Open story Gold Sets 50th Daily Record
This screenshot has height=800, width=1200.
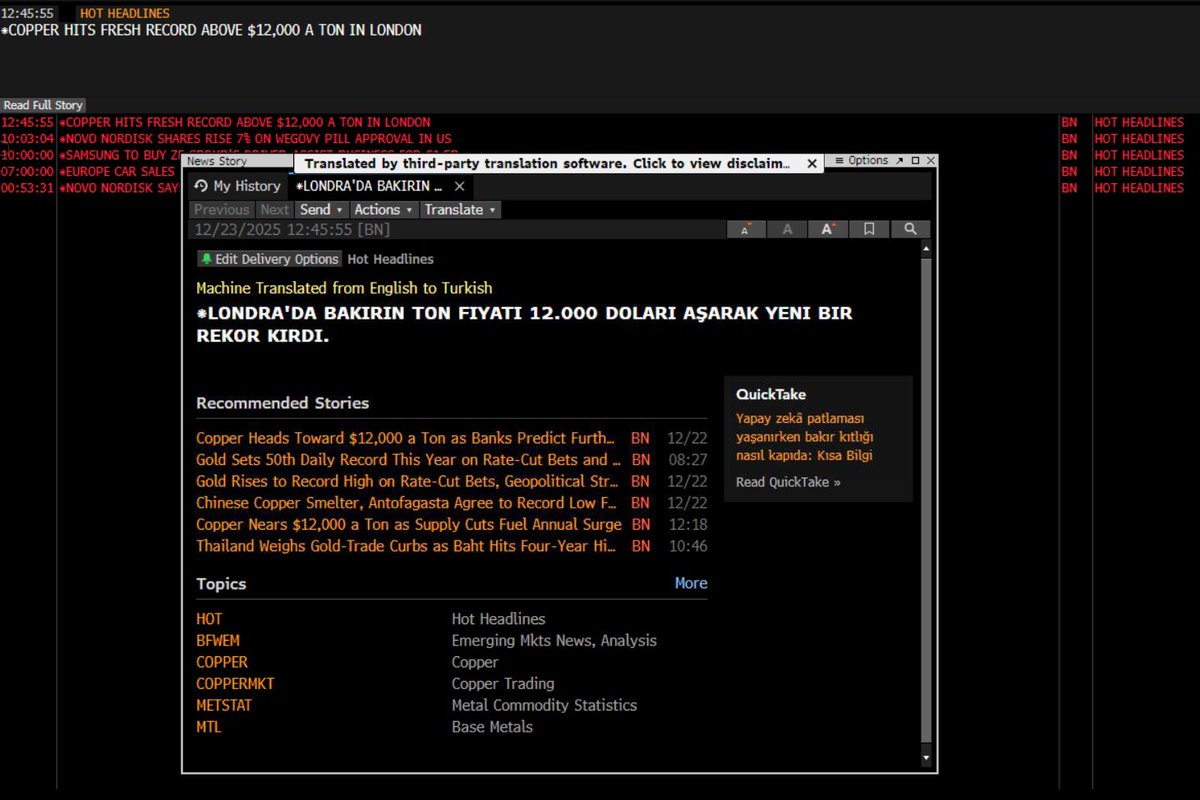coord(409,460)
